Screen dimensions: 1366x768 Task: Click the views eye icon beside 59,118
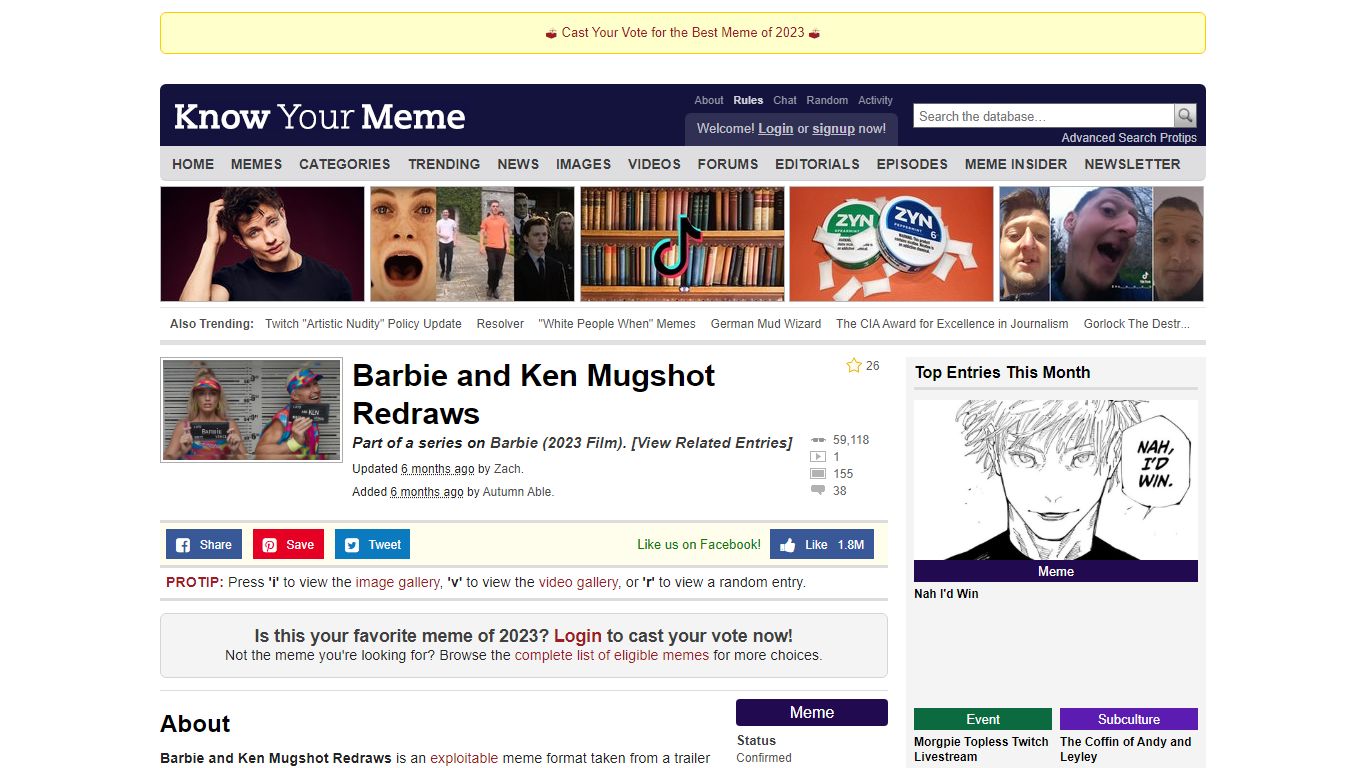click(818, 440)
